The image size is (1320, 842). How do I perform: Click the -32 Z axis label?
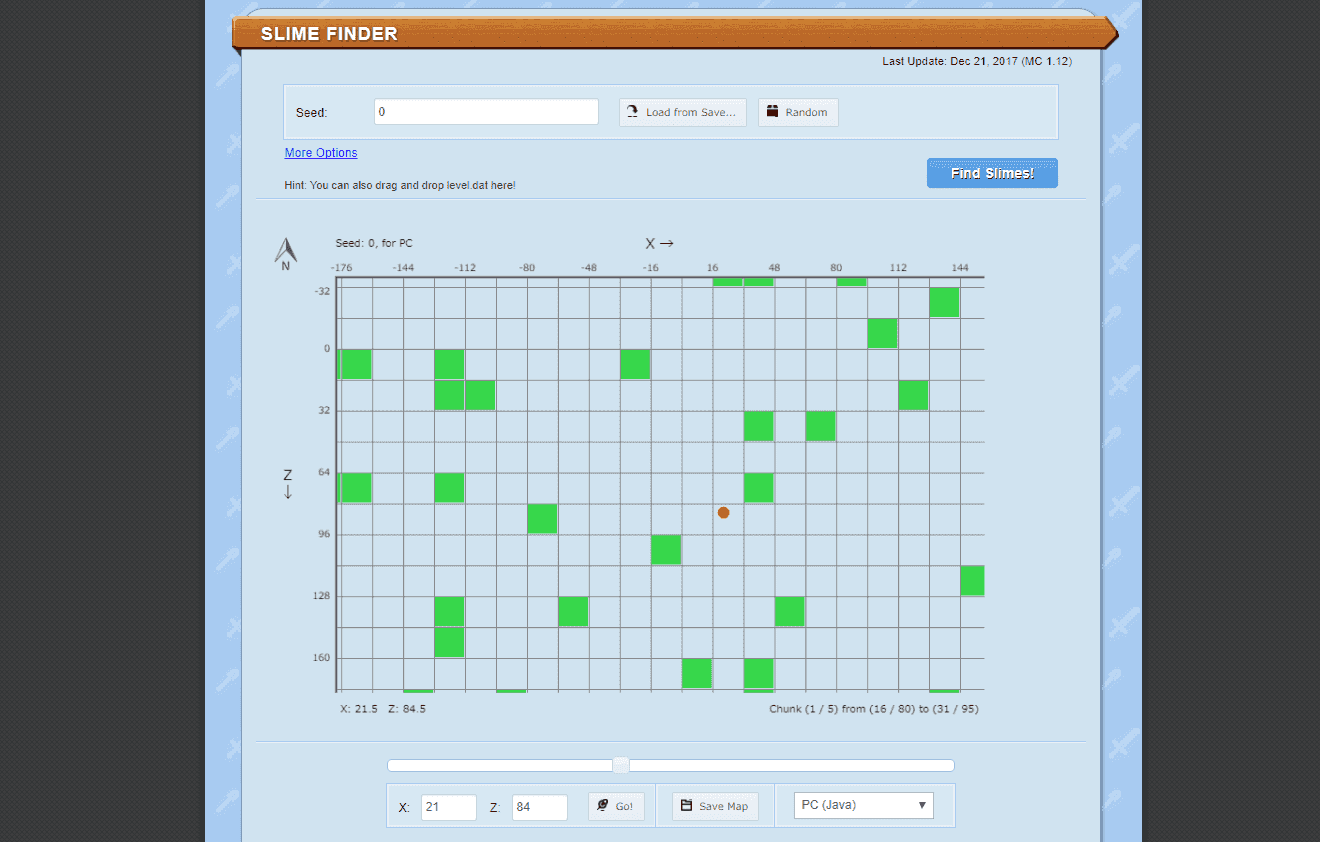click(x=322, y=291)
